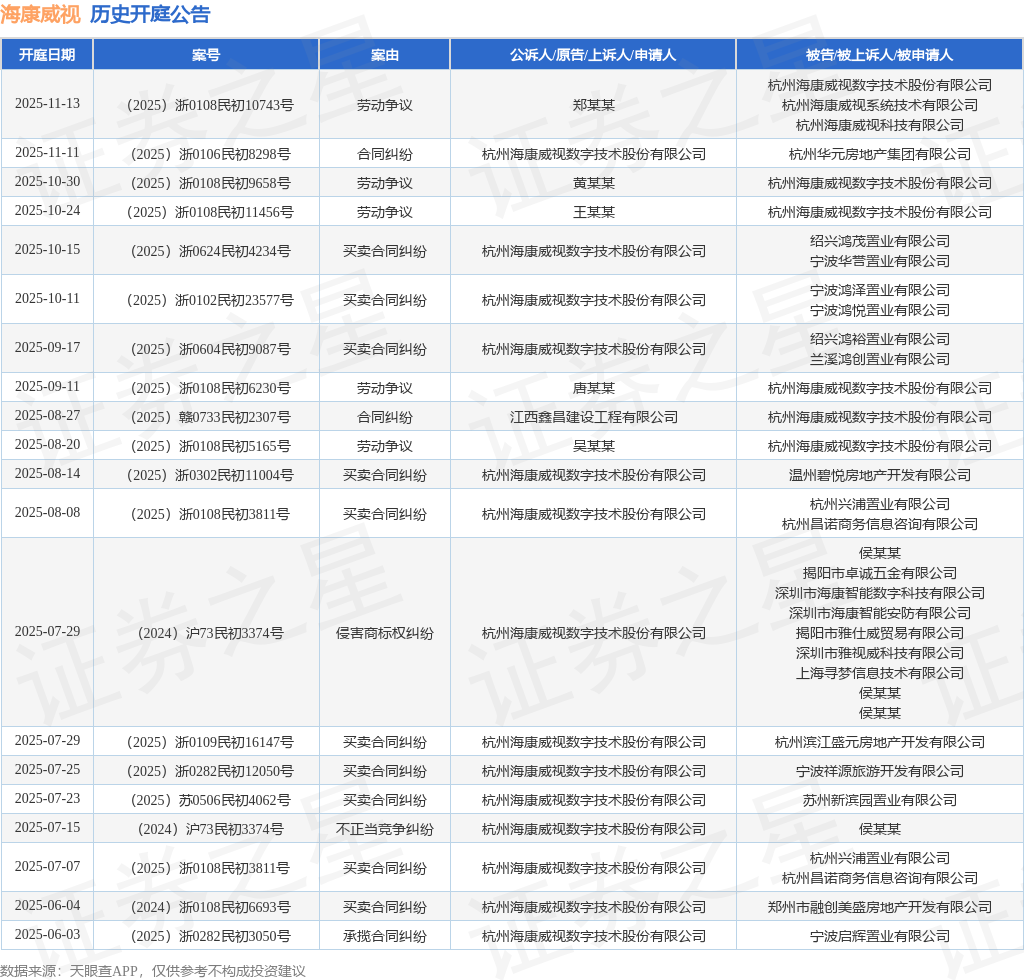
Task: Click the 承揽合同纠纷 case cause
Action: coord(385,936)
